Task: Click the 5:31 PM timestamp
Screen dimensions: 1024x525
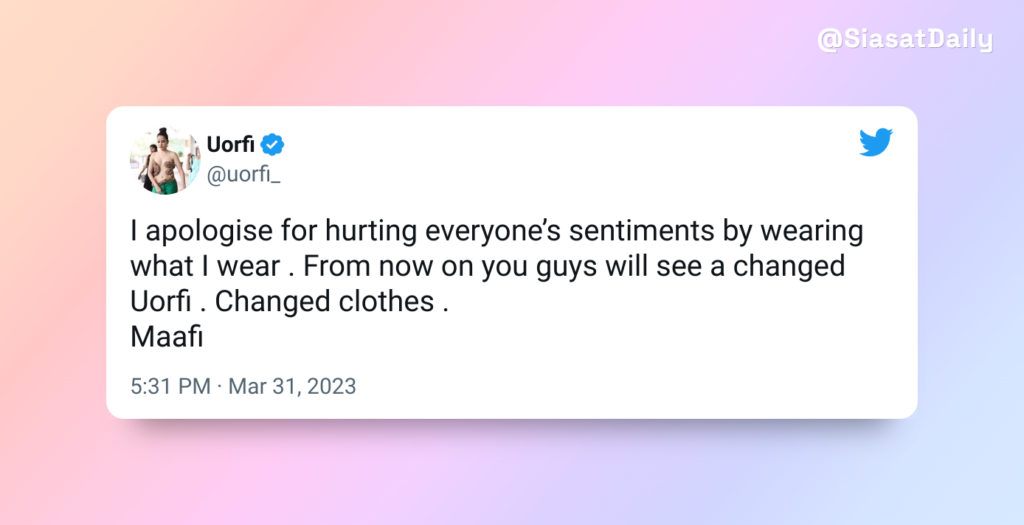Action: click(170, 386)
